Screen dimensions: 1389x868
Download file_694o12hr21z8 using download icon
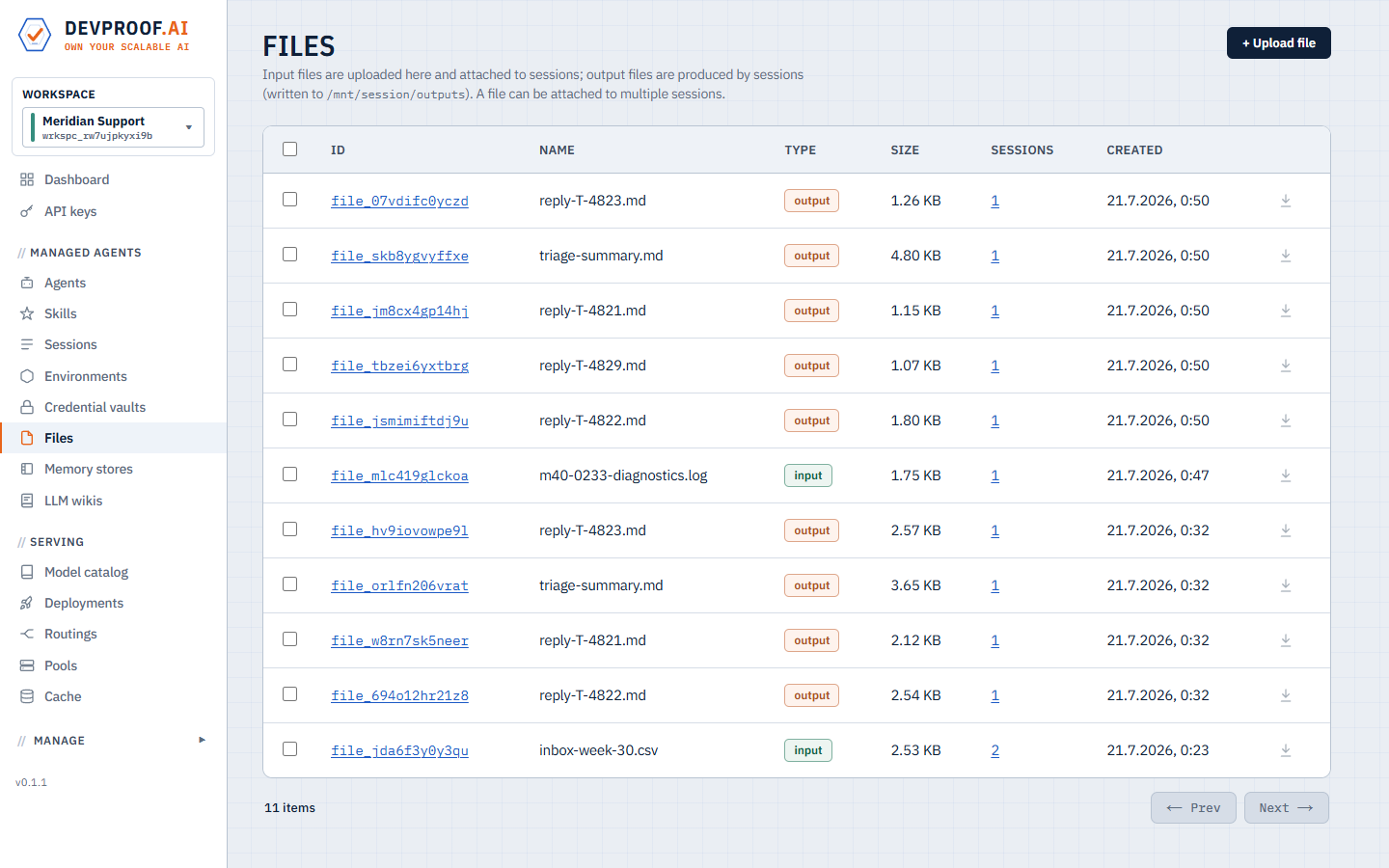[1286, 695]
